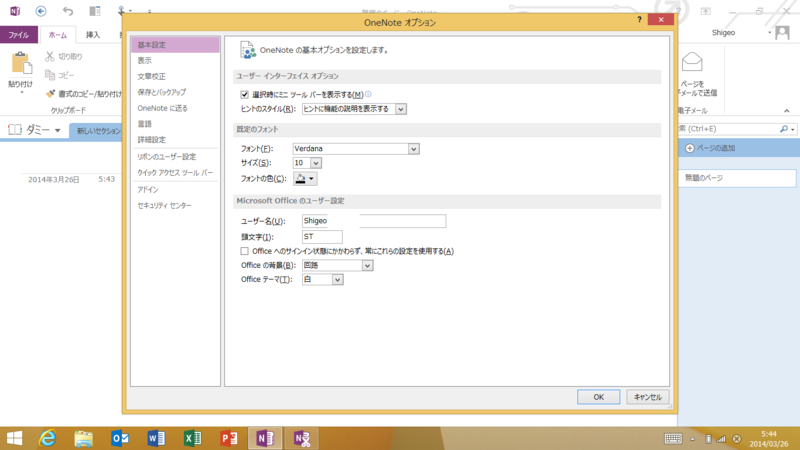The width and height of the screenshot is (800, 450).
Task: Click the email page envelope icon
Action: point(692,62)
